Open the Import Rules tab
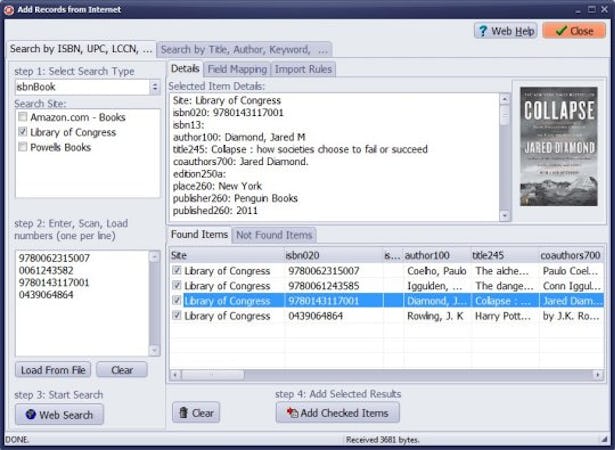Image resolution: width=615 pixels, height=450 pixels. [303, 69]
